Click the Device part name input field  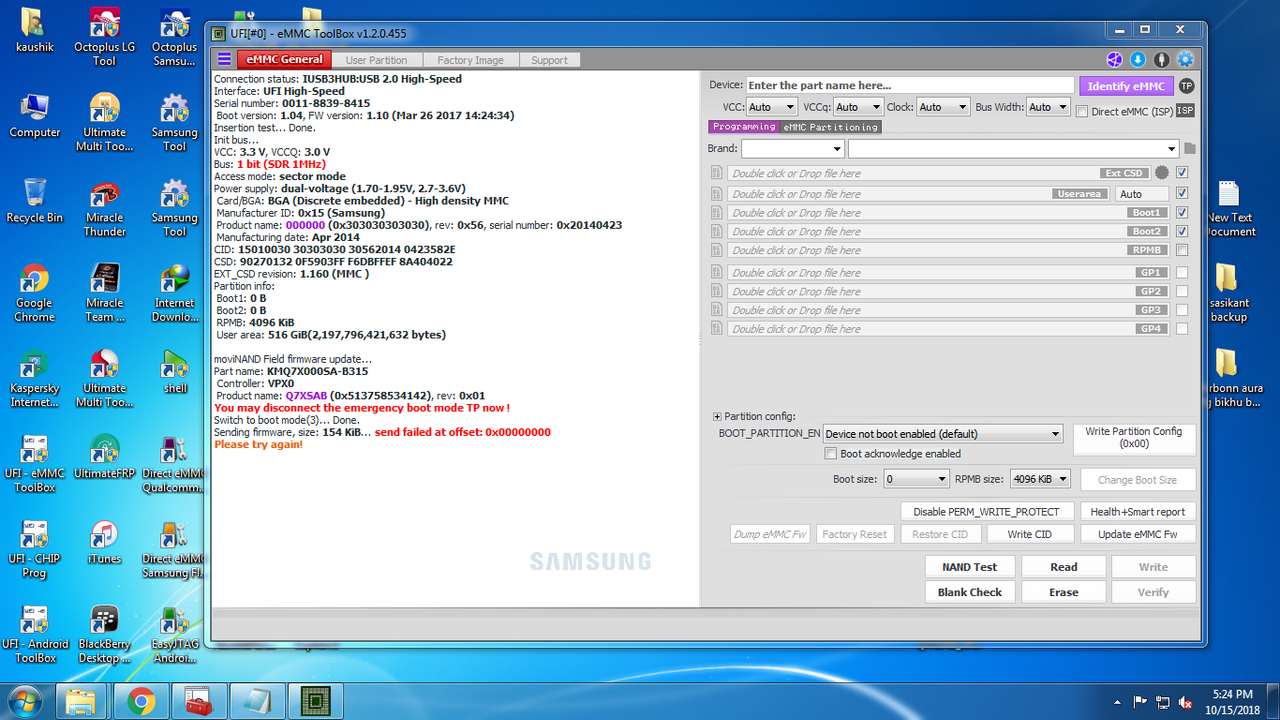click(x=909, y=86)
